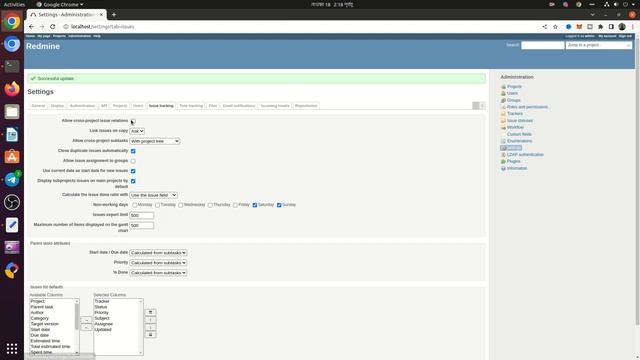
Task: Move selected column to bottom
Action: coord(150,335)
